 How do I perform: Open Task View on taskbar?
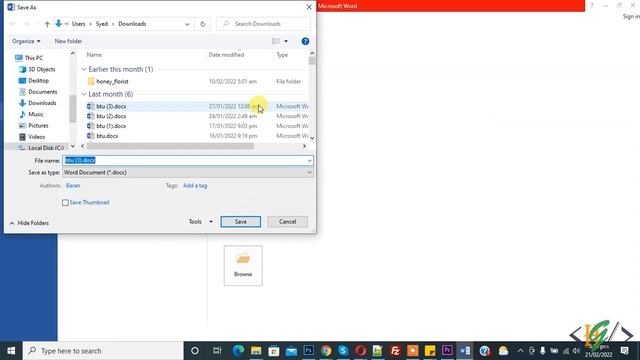217,351
